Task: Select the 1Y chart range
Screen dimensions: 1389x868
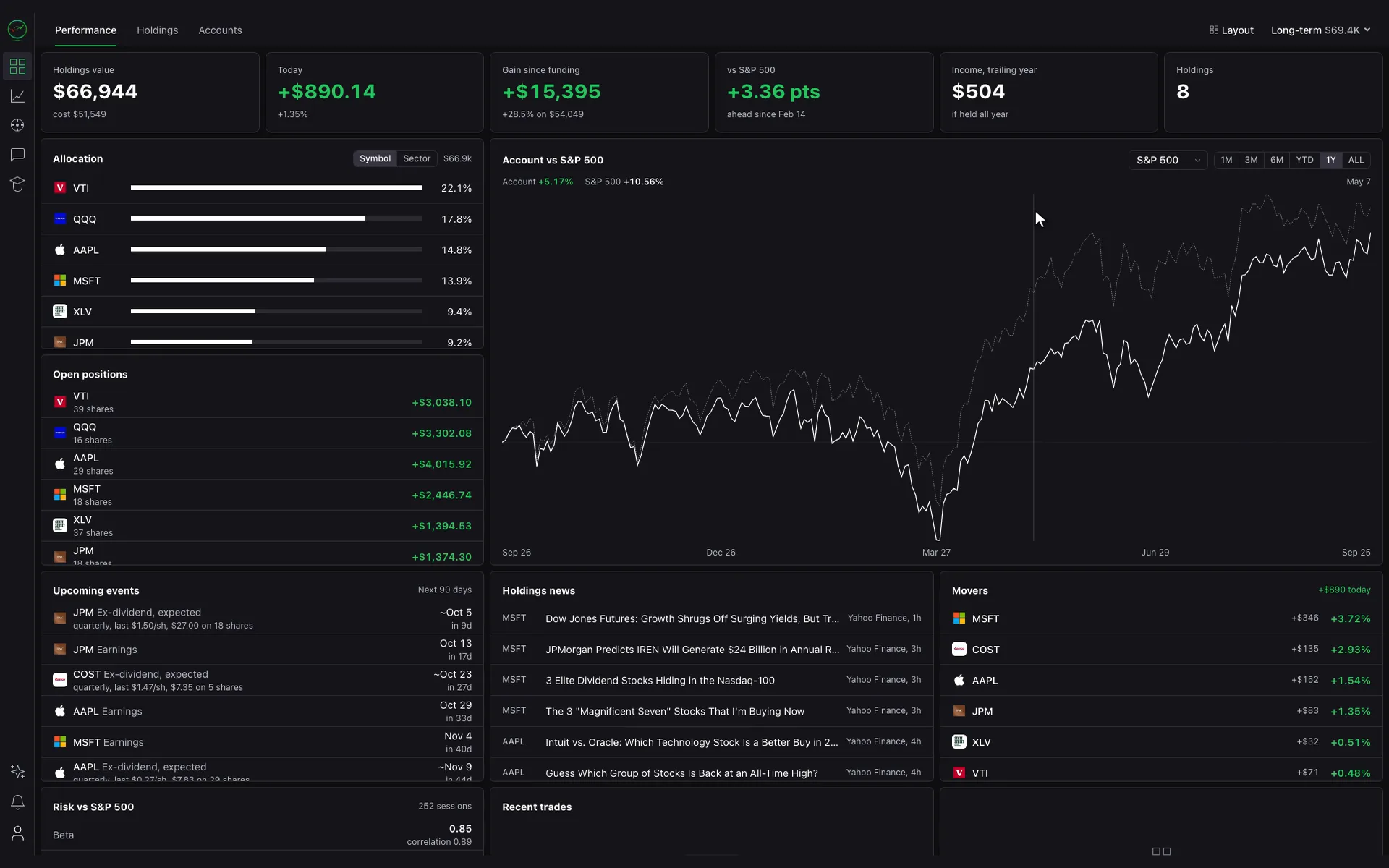Action: [1330, 160]
